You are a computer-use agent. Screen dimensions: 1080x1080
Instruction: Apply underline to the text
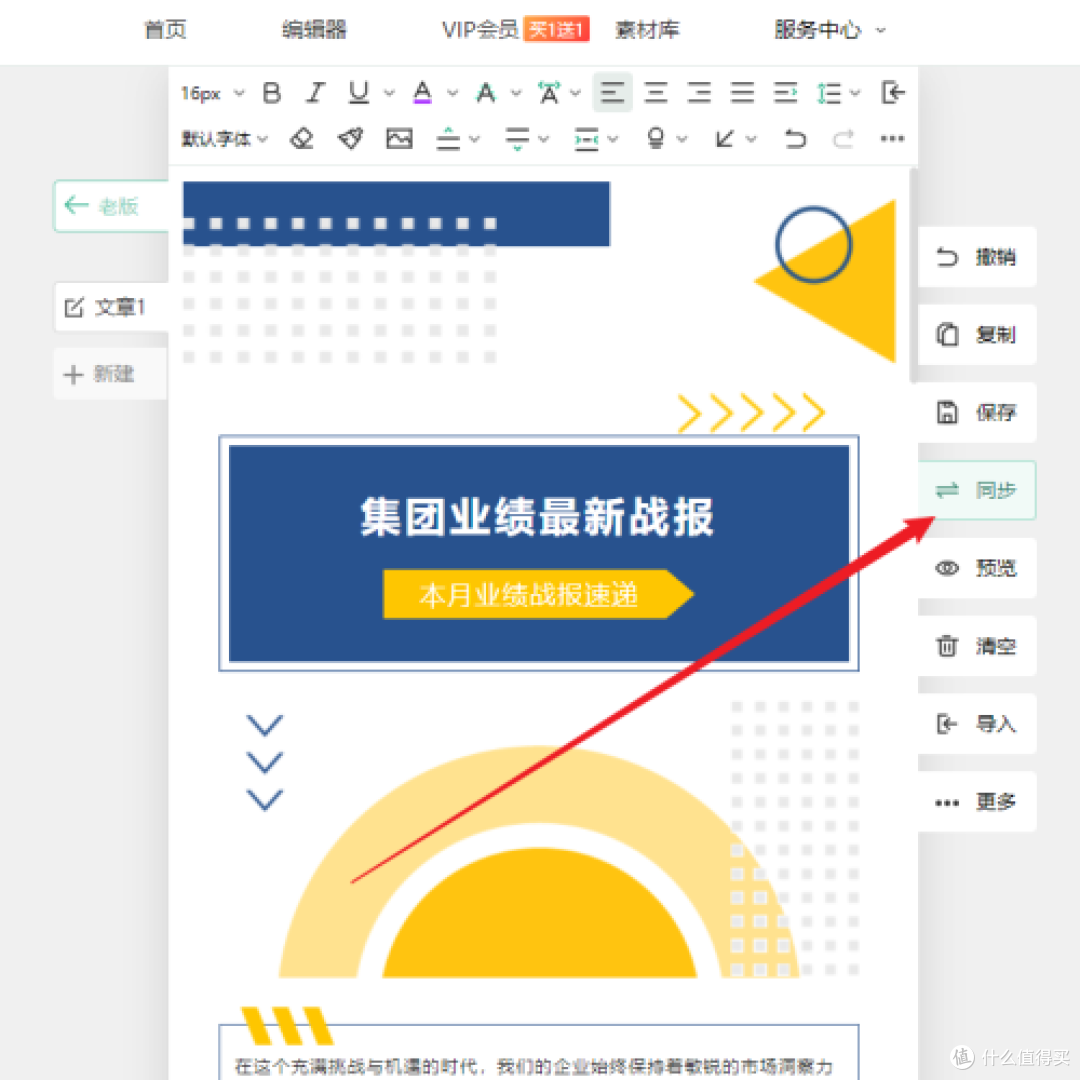(358, 92)
